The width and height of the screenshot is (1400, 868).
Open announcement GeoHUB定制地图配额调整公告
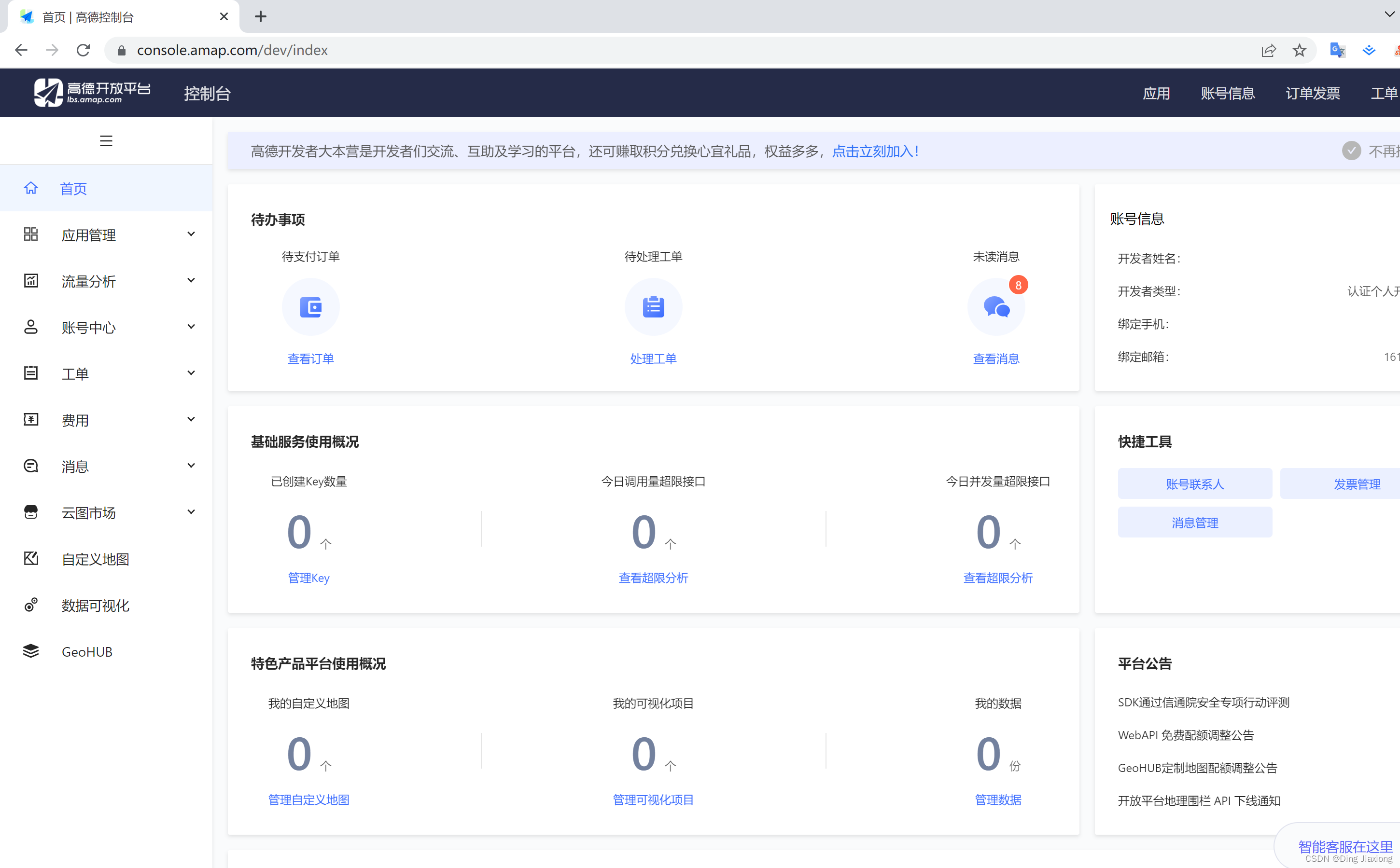(1197, 768)
